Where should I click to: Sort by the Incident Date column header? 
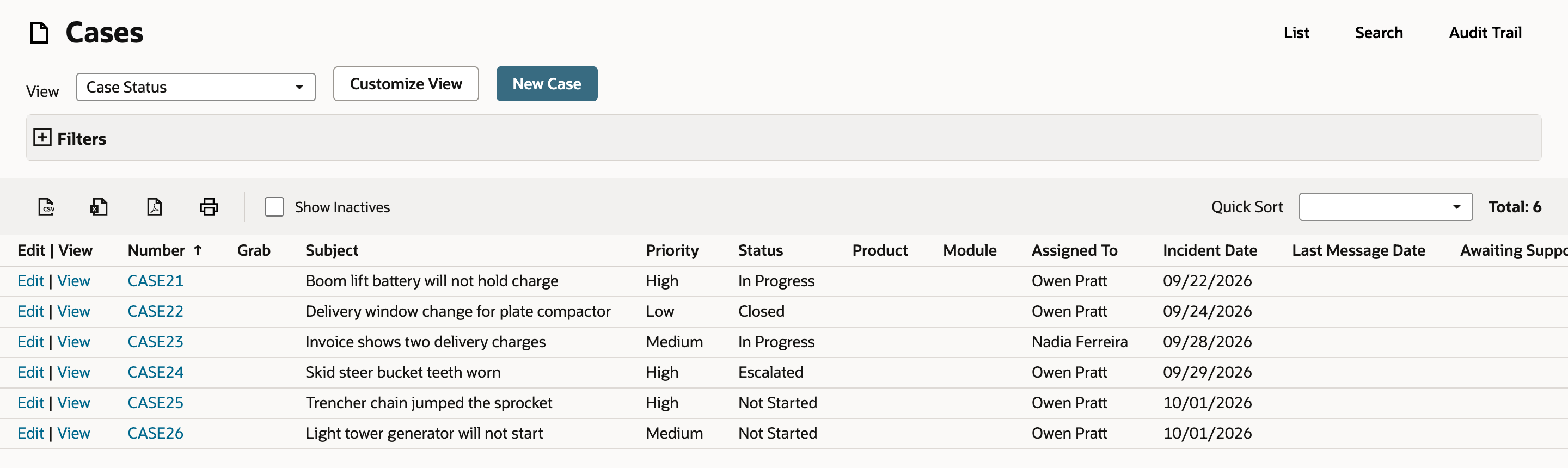(x=1209, y=250)
